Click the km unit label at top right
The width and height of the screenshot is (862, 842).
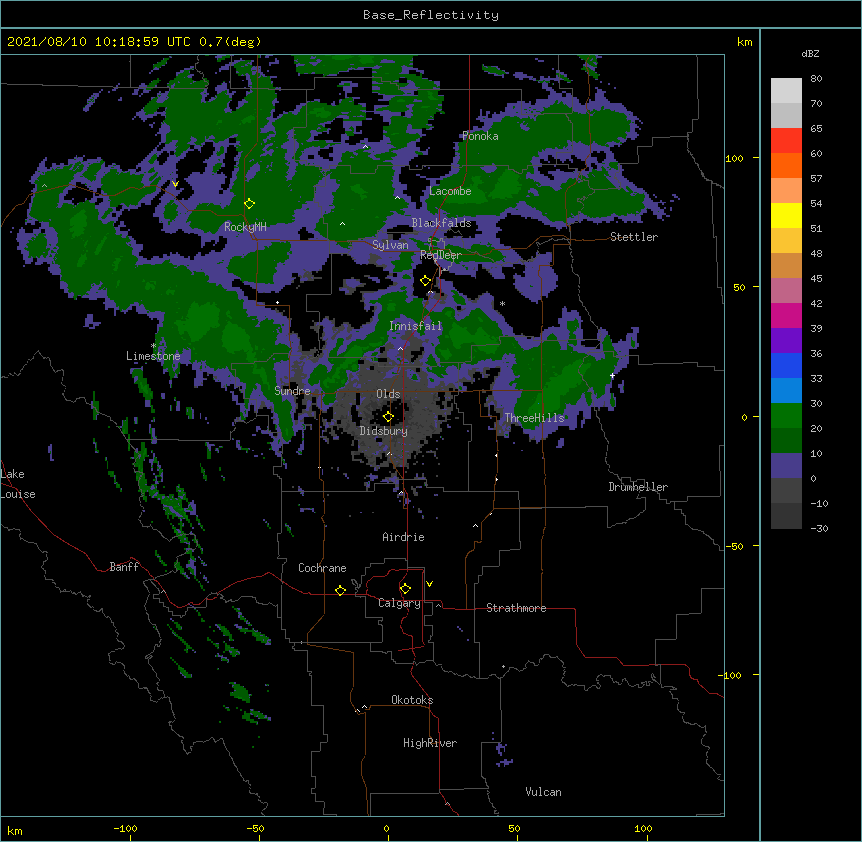tap(745, 42)
